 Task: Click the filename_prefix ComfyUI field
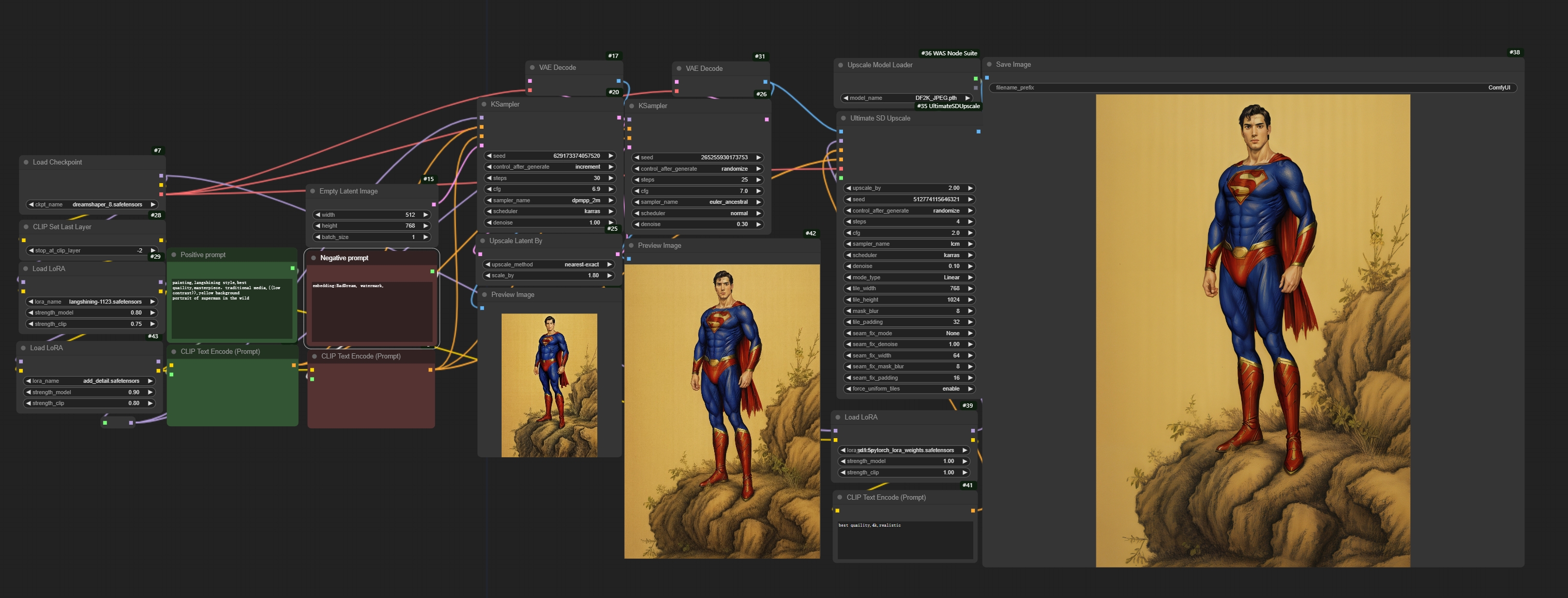pyautogui.click(x=1253, y=88)
